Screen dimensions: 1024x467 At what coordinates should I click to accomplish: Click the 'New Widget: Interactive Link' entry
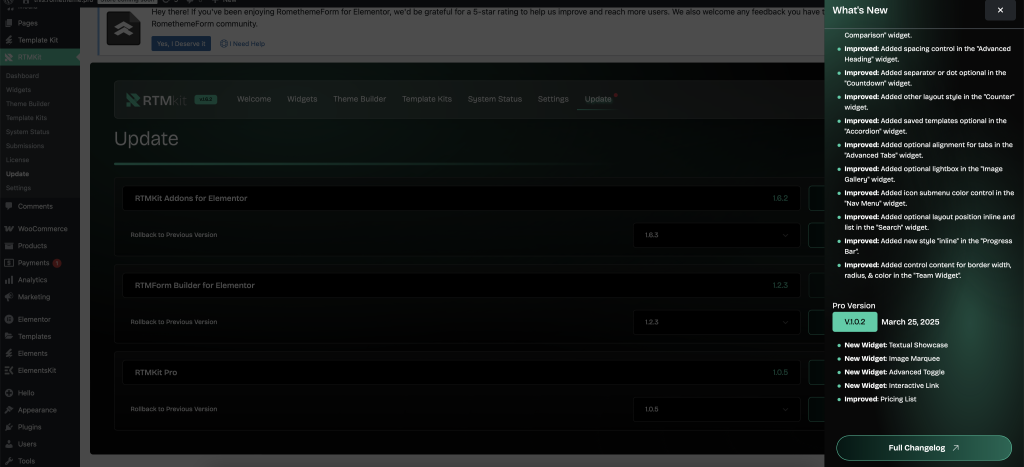pos(891,385)
